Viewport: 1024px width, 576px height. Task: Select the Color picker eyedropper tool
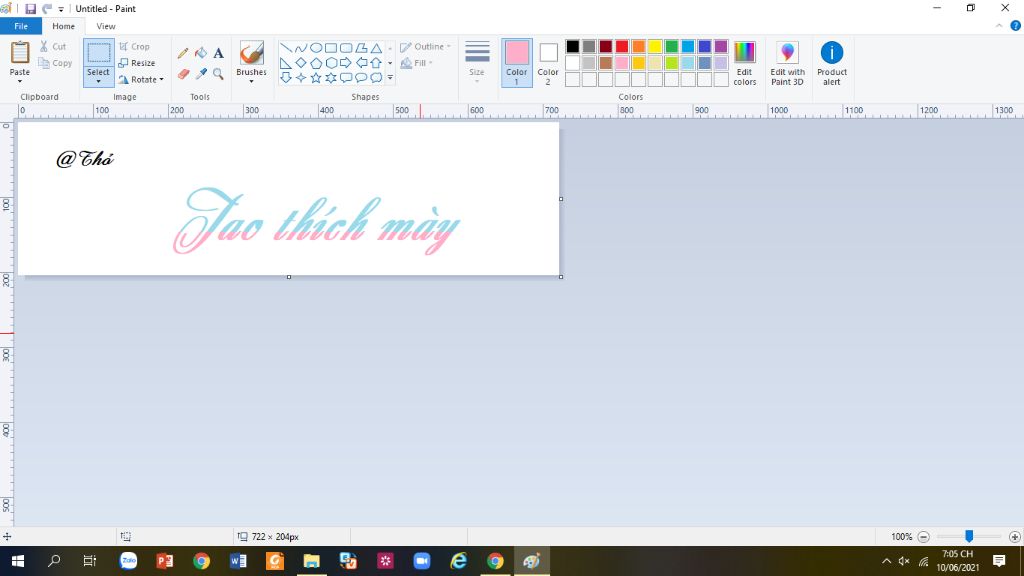[x=201, y=74]
